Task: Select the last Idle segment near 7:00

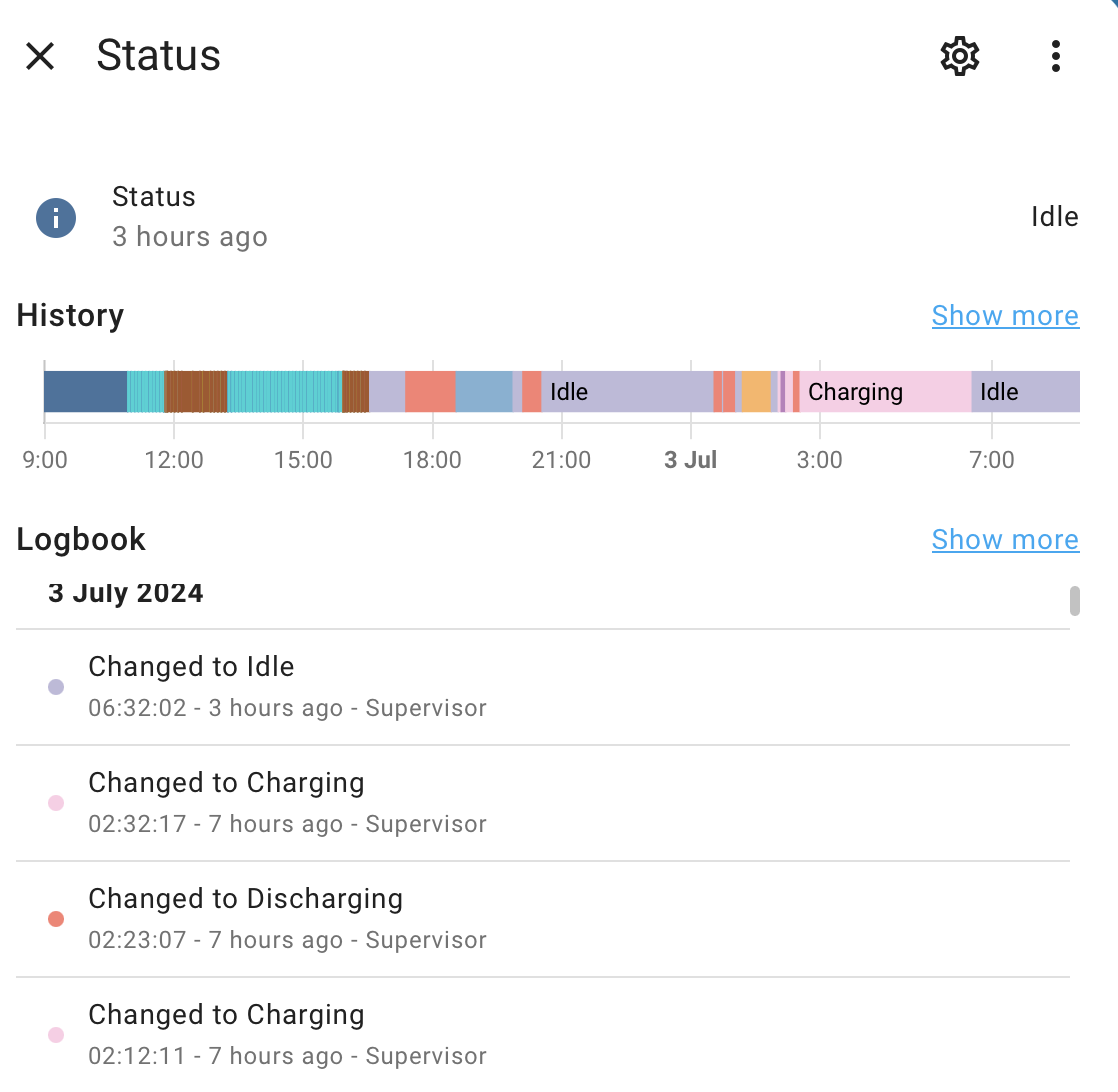Action: point(1025,391)
